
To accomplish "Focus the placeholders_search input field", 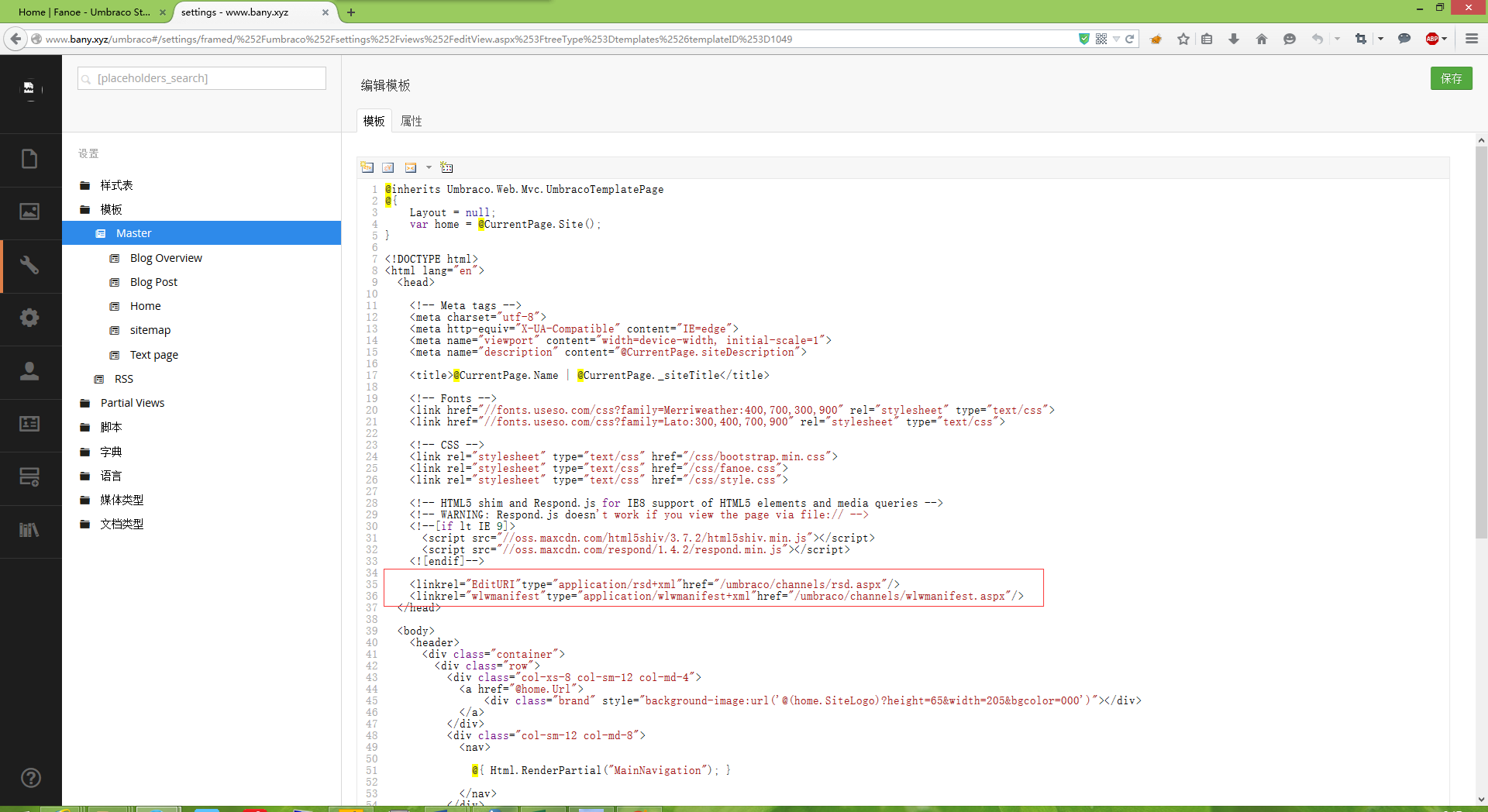I will click(x=201, y=78).
